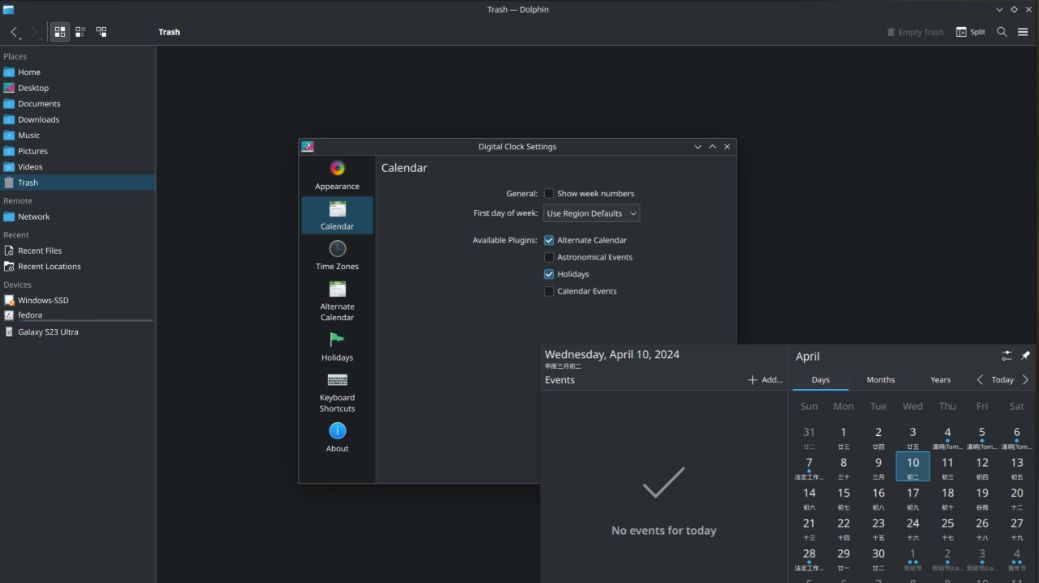Screen dimensions: 1039x583
Task: Open Holidays settings page
Action: click(337, 346)
